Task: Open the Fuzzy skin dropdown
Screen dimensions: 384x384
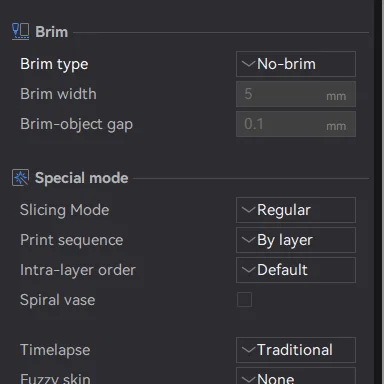Action: 296,376
